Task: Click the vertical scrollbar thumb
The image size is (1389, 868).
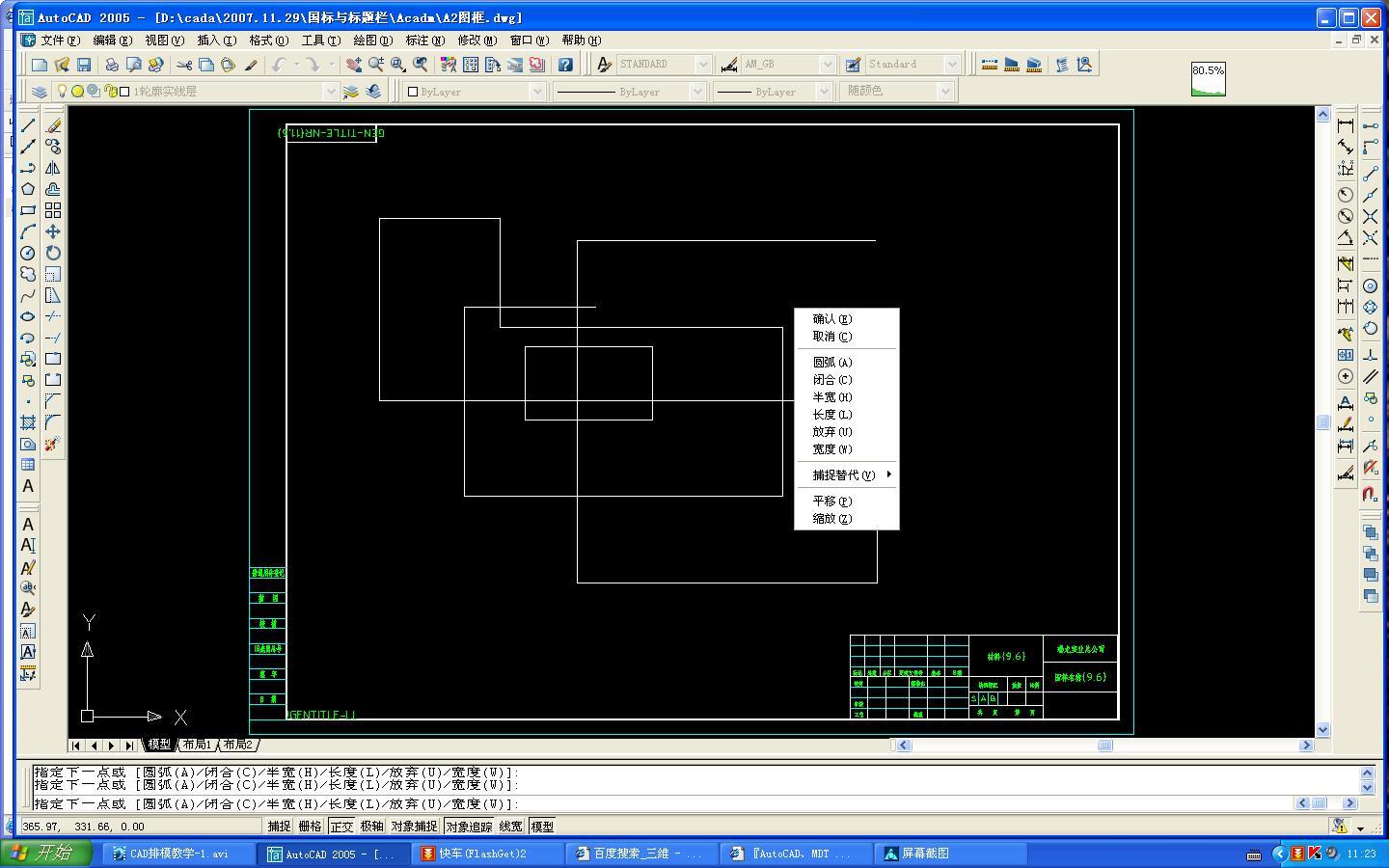Action: [x=1323, y=422]
